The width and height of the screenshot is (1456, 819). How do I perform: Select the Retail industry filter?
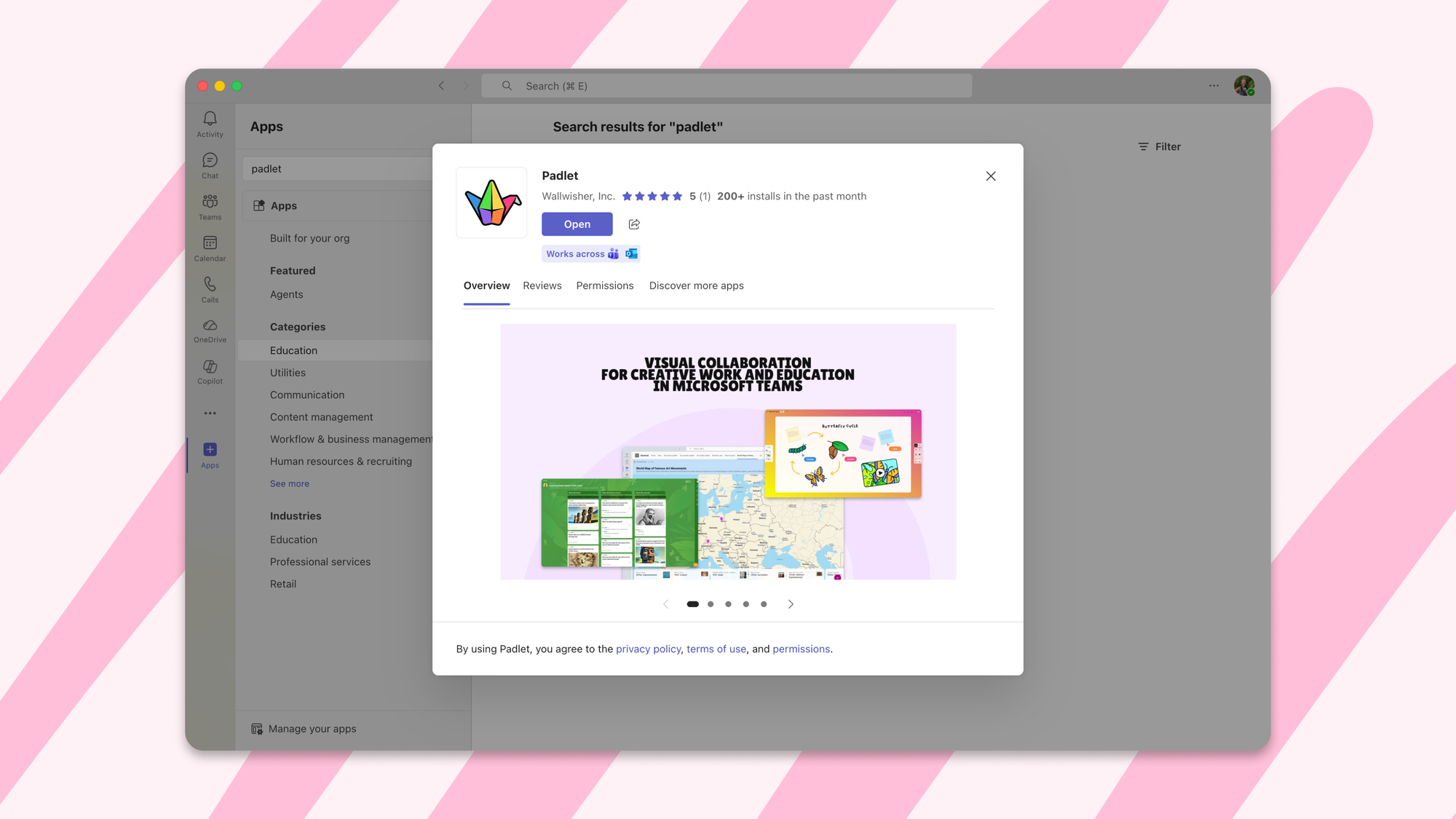283,583
